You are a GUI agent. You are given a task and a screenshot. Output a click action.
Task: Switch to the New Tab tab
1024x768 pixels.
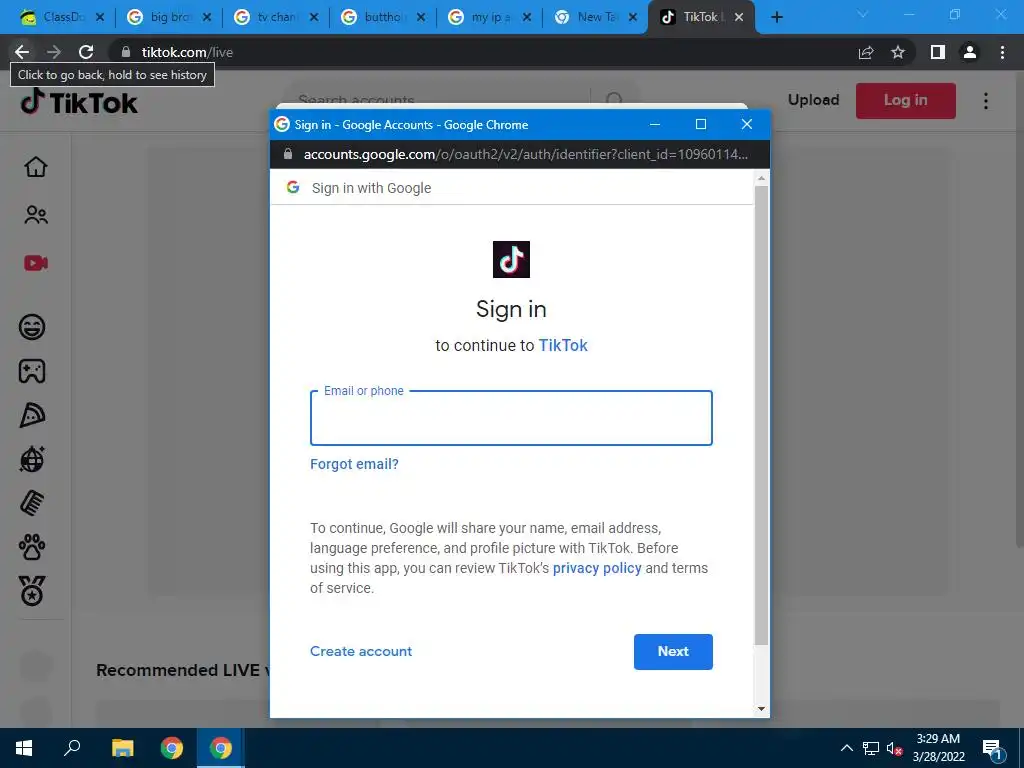(x=596, y=17)
